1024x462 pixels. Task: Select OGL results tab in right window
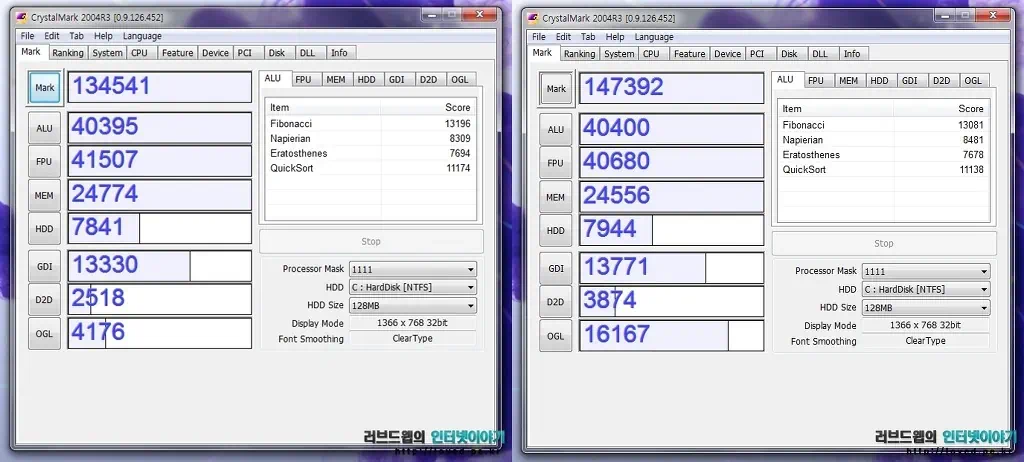click(x=973, y=80)
